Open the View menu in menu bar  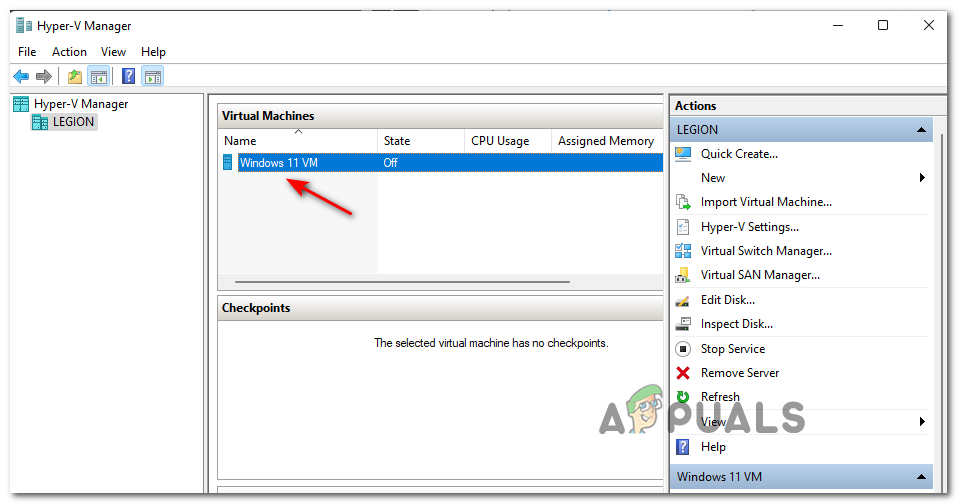click(x=113, y=52)
